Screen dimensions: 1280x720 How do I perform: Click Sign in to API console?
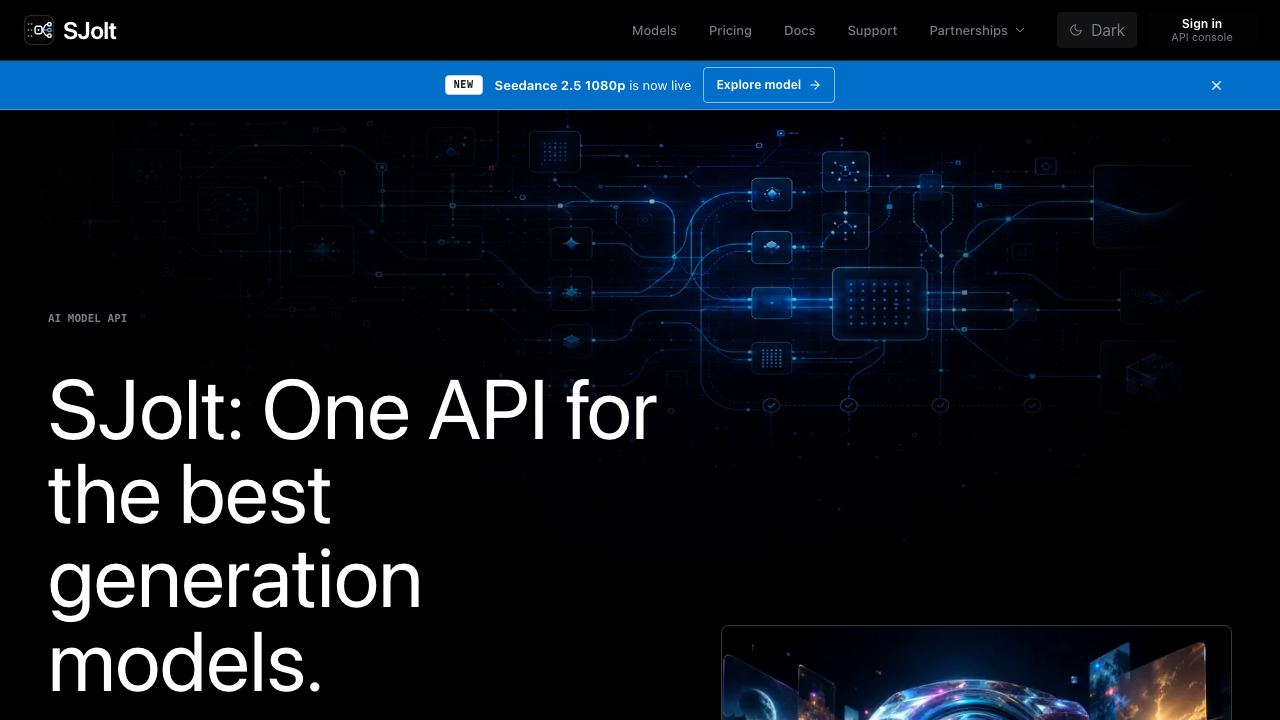coord(1202,30)
